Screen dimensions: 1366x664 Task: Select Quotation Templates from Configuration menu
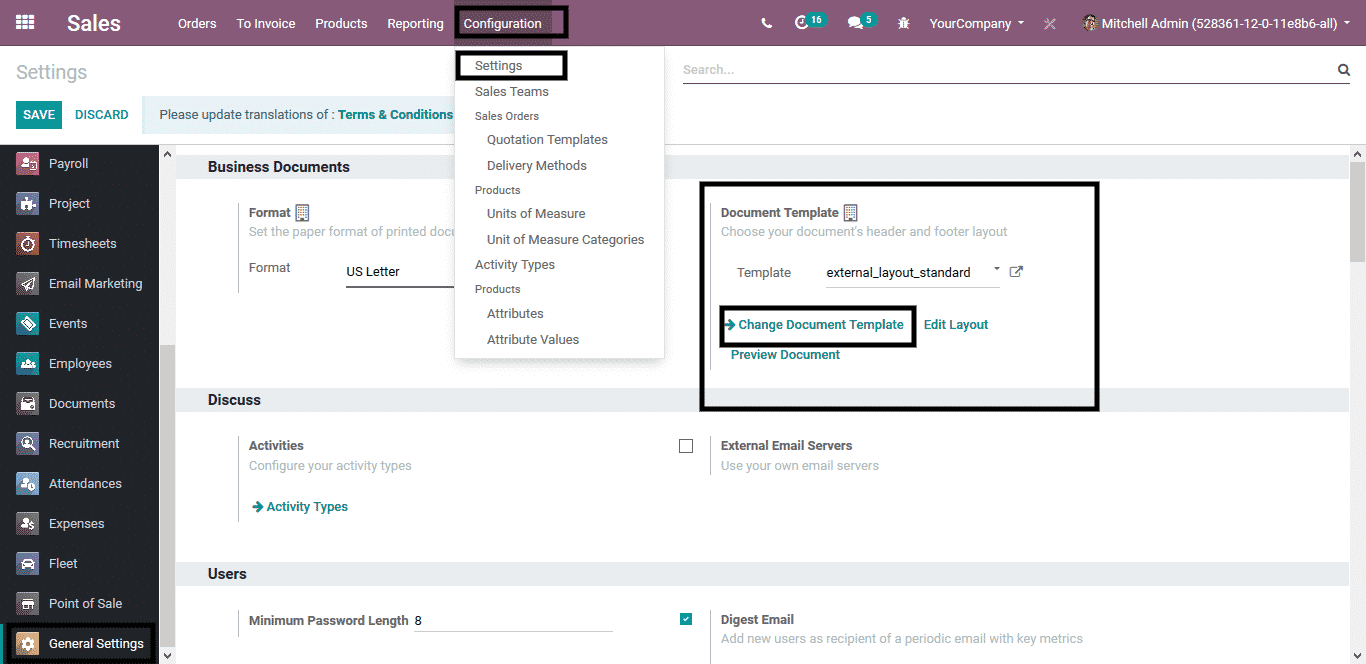point(547,140)
